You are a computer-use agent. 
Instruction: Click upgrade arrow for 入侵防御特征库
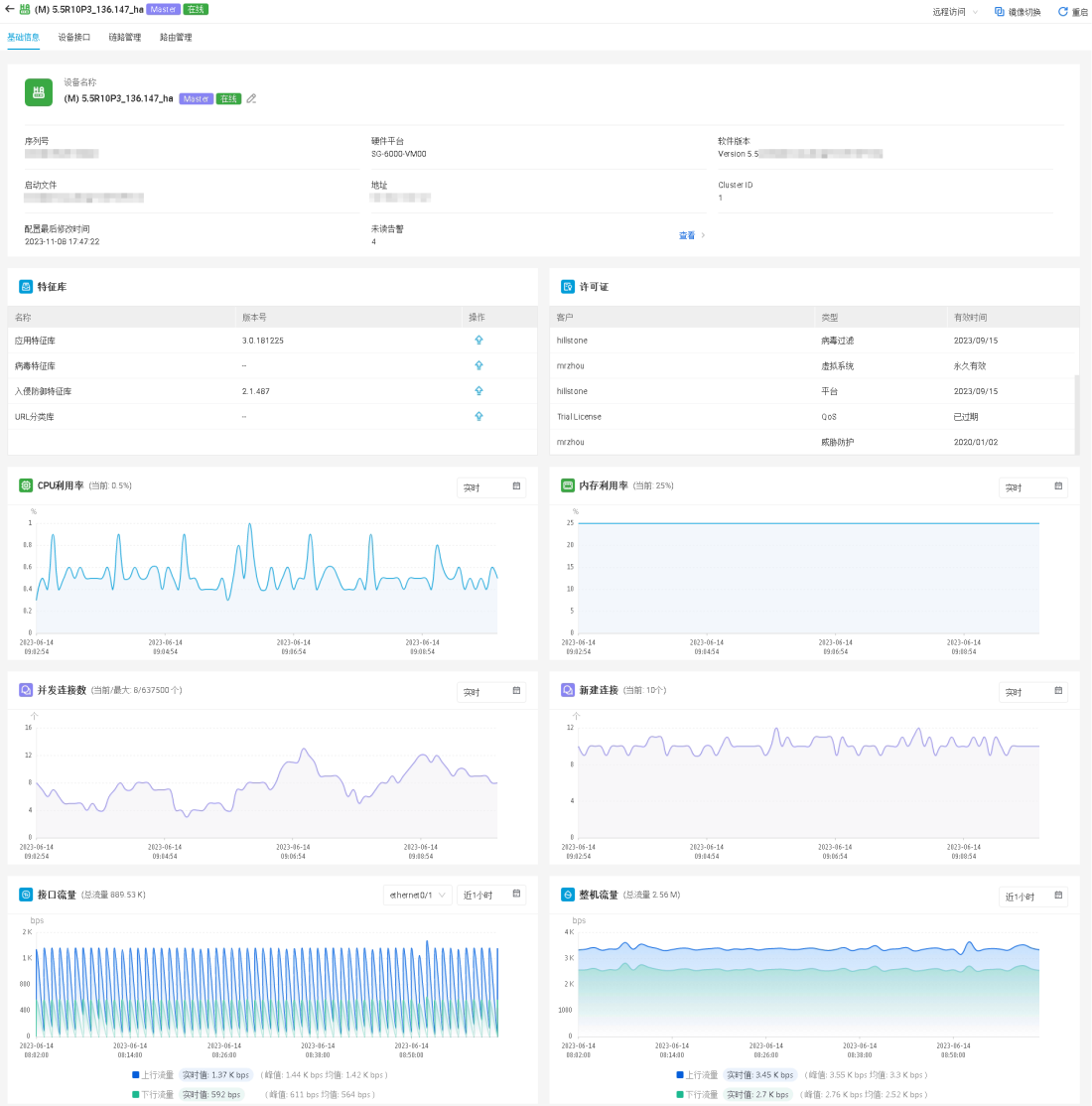[478, 391]
